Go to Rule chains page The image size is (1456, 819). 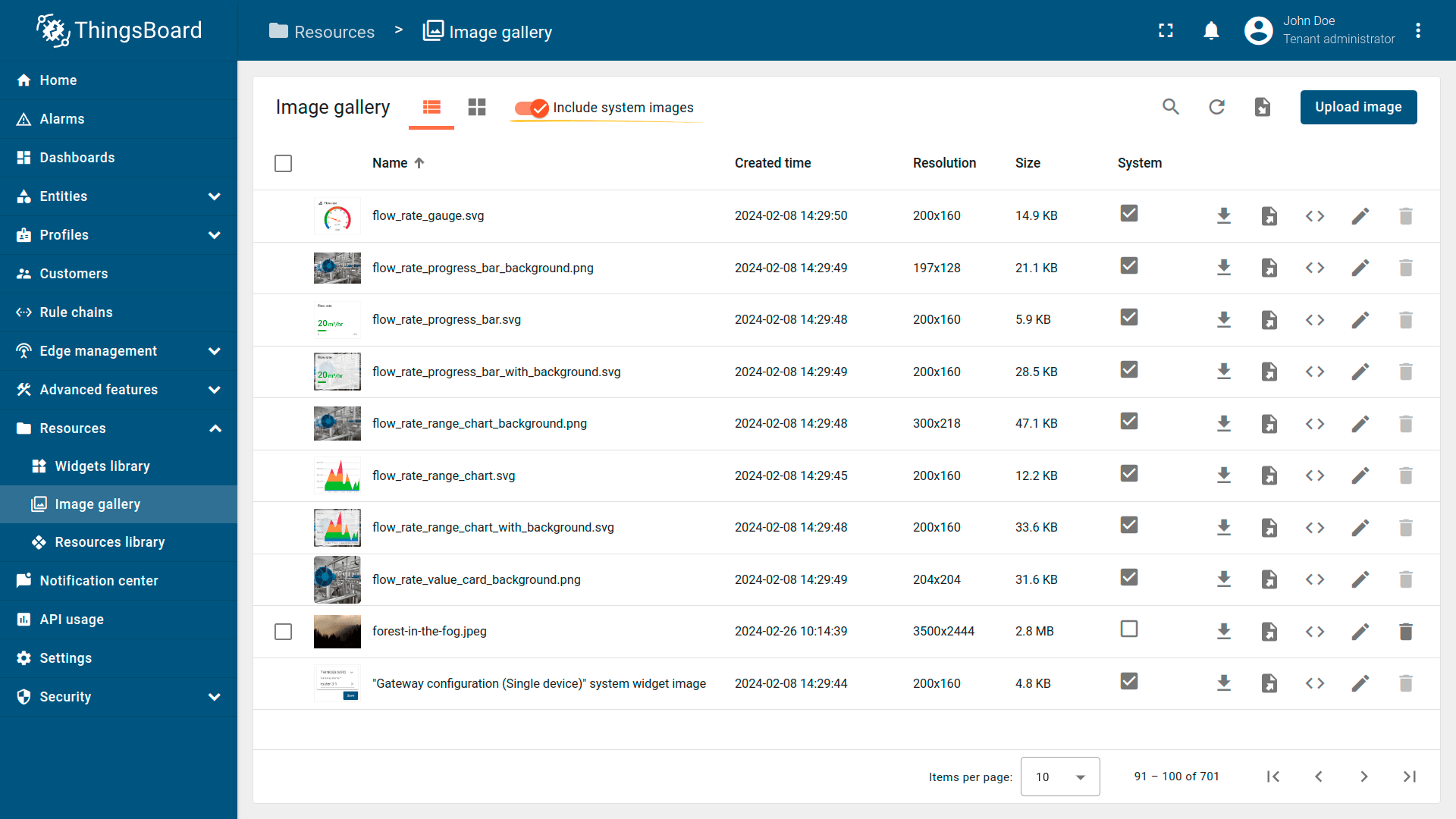click(x=76, y=312)
